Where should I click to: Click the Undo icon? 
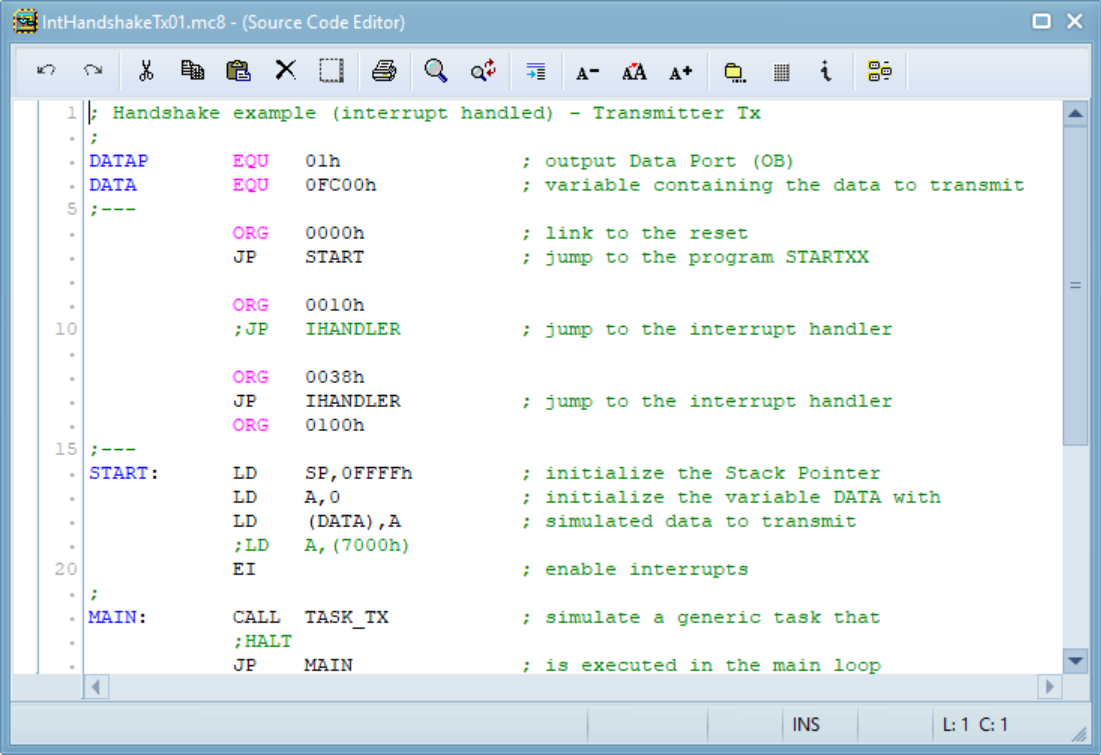[46, 71]
